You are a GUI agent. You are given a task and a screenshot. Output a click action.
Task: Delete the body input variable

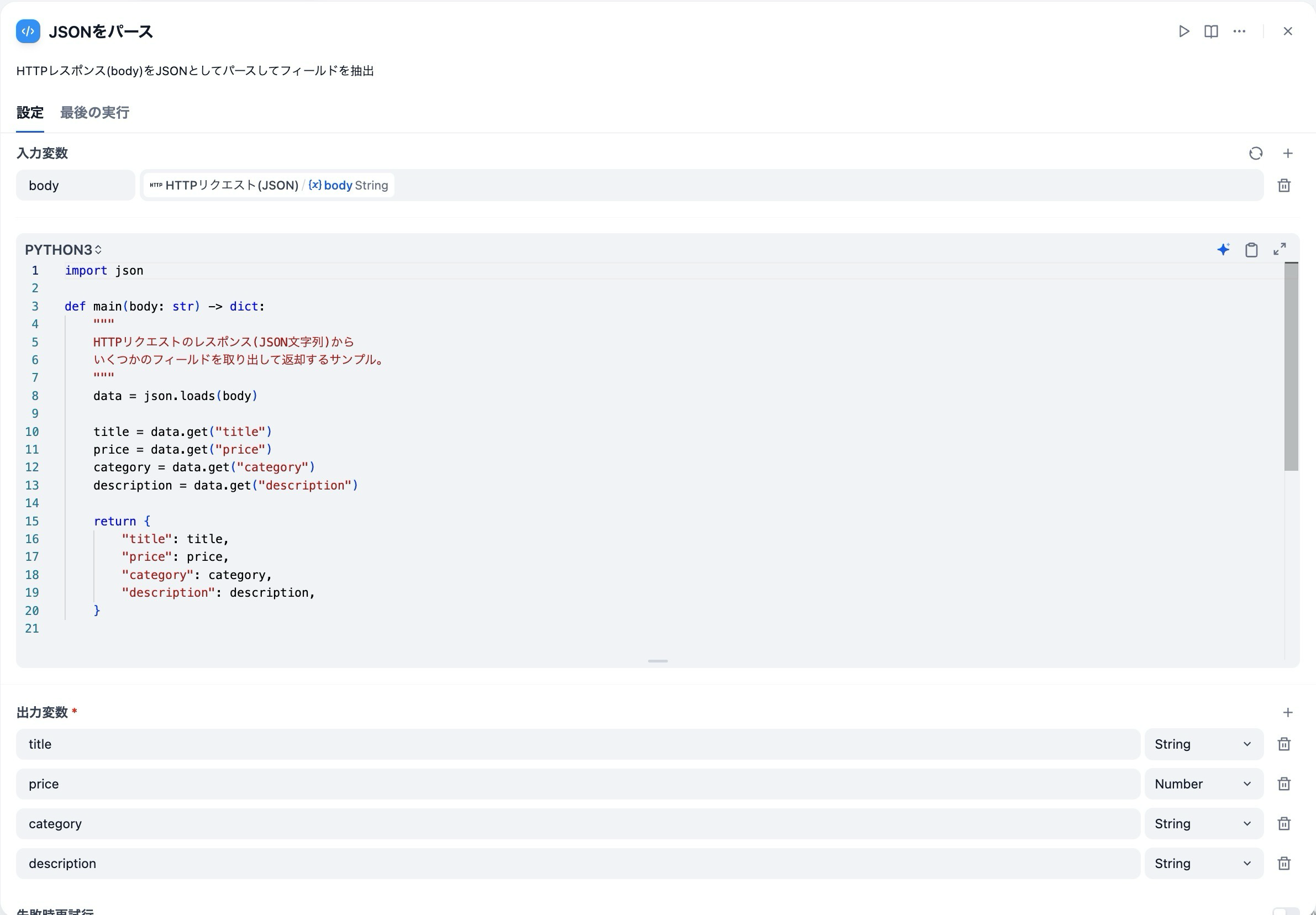[x=1284, y=185]
